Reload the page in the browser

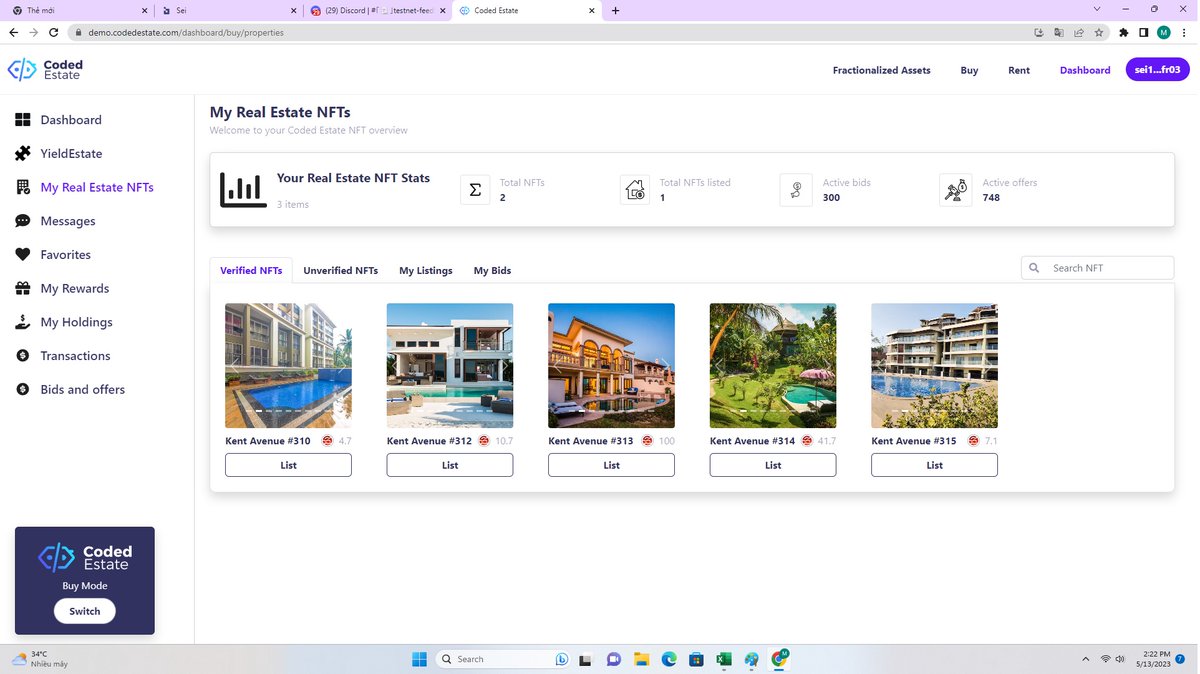coord(53,32)
